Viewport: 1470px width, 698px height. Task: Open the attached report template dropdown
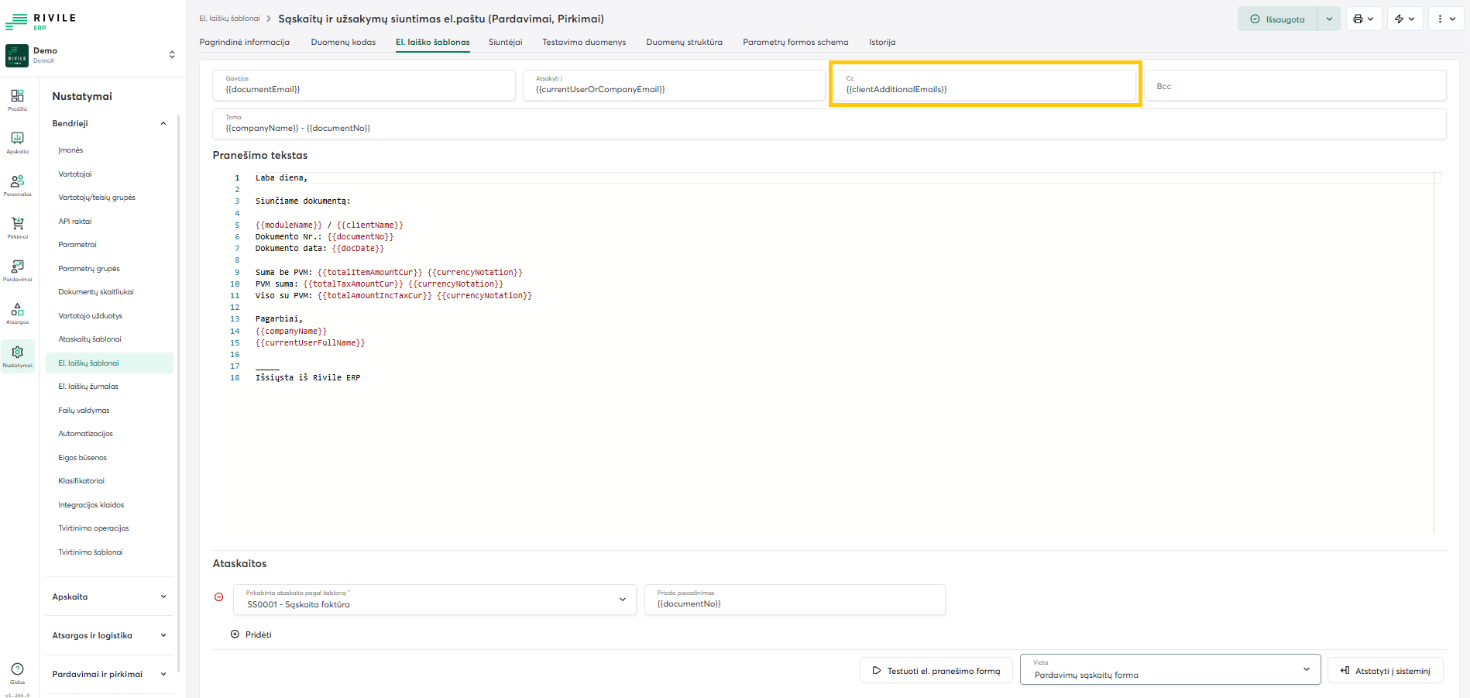point(434,599)
